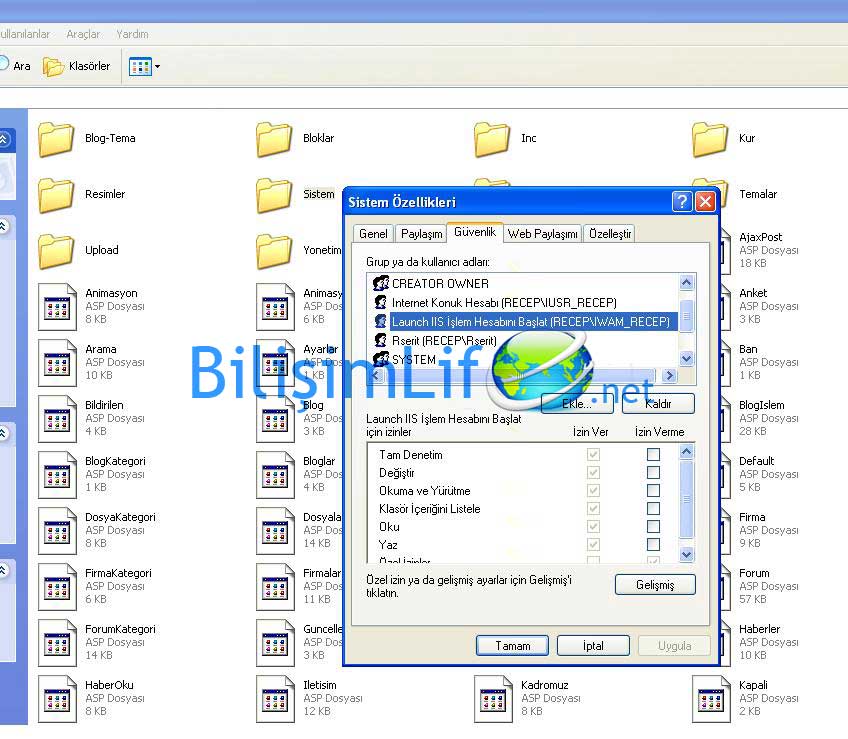Select the Kur folder icon
This screenshot has width=848, height=739.
pyautogui.click(x=710, y=139)
